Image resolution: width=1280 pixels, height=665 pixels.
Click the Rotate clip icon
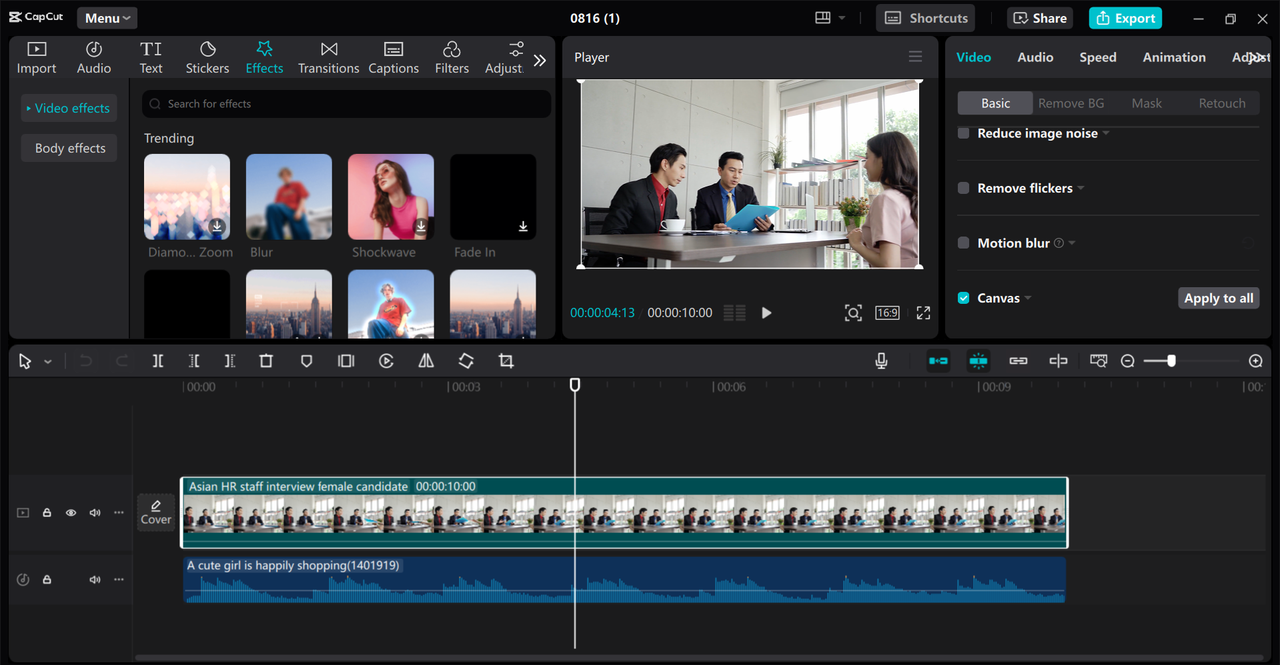pos(466,361)
